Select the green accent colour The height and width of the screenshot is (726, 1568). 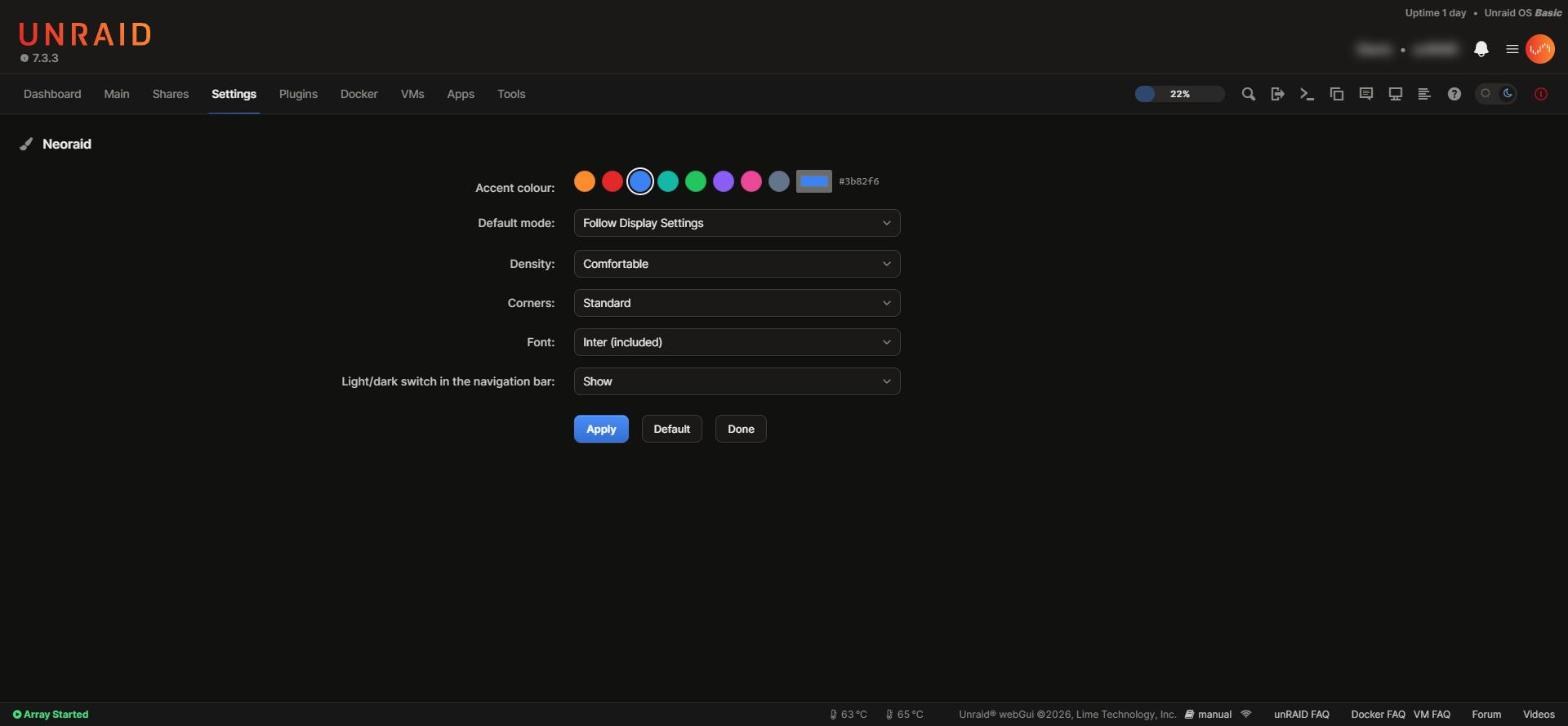point(696,181)
